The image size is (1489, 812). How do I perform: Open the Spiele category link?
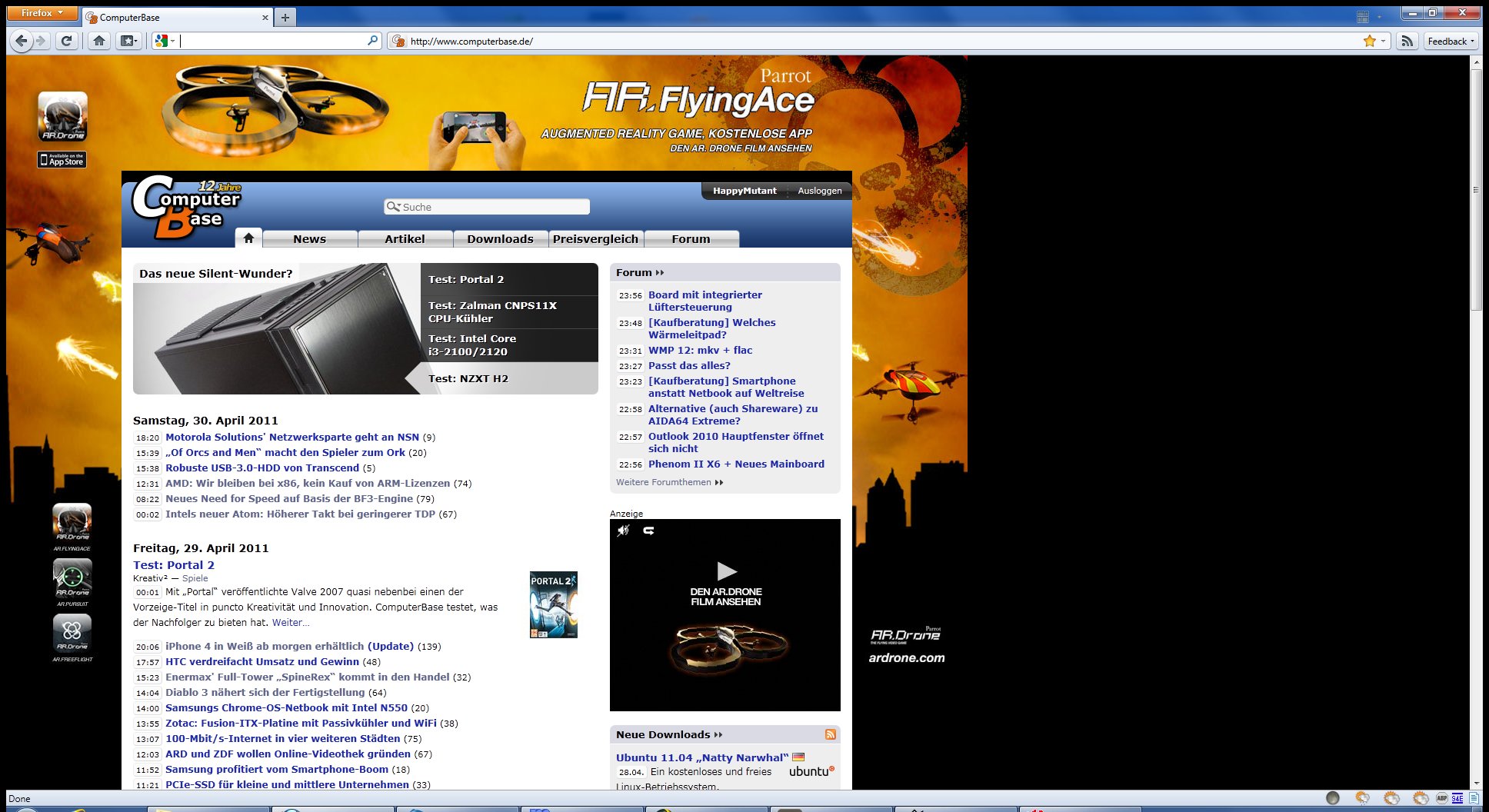pyautogui.click(x=195, y=578)
